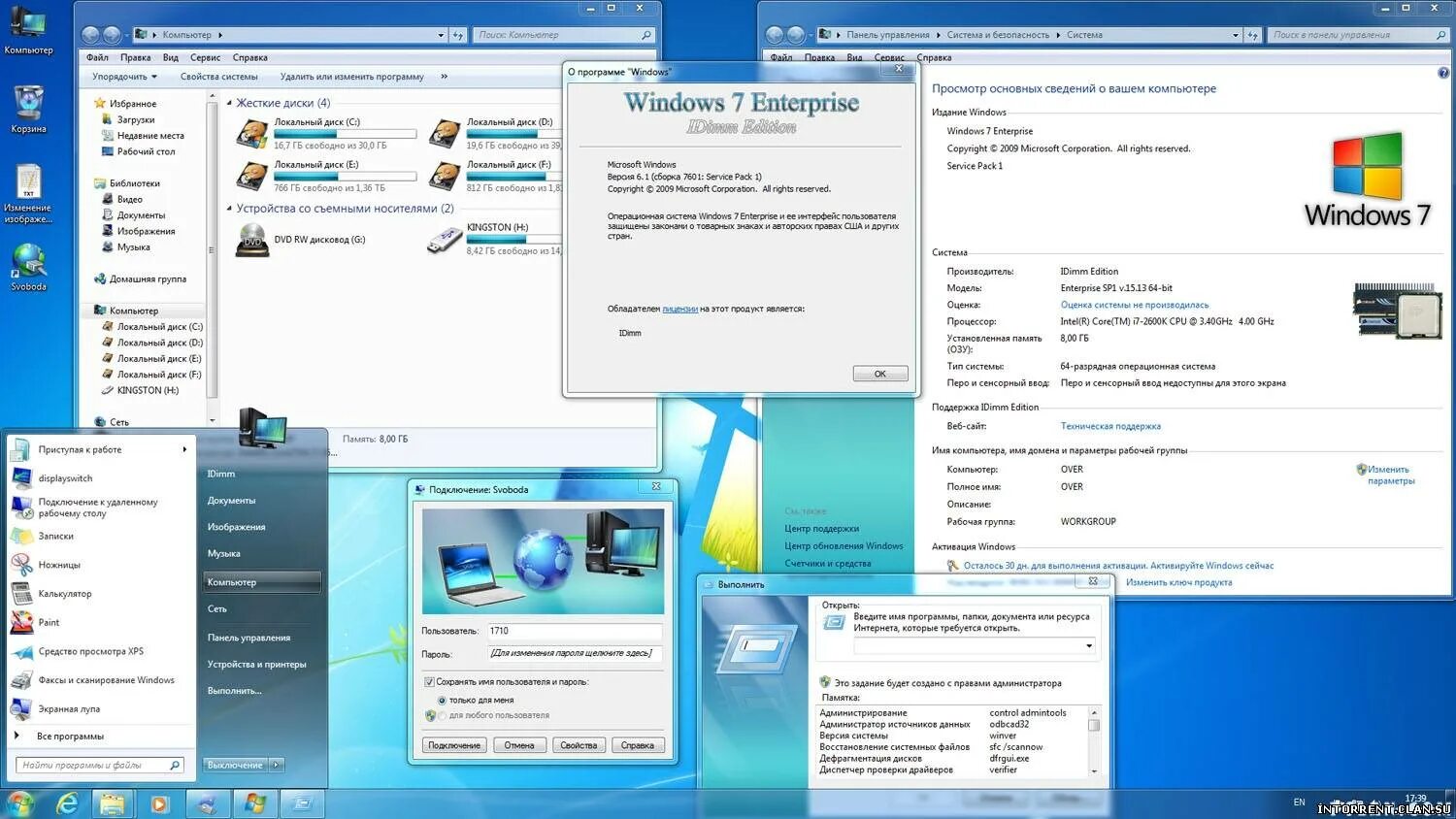Open Факсы и сканирование Windows

[106, 680]
